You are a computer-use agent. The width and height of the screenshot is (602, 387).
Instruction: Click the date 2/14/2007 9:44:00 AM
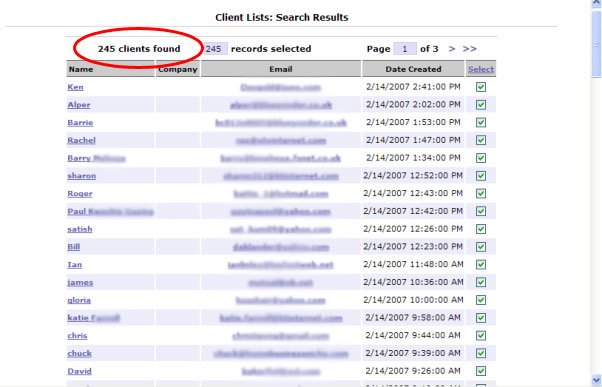(x=413, y=335)
